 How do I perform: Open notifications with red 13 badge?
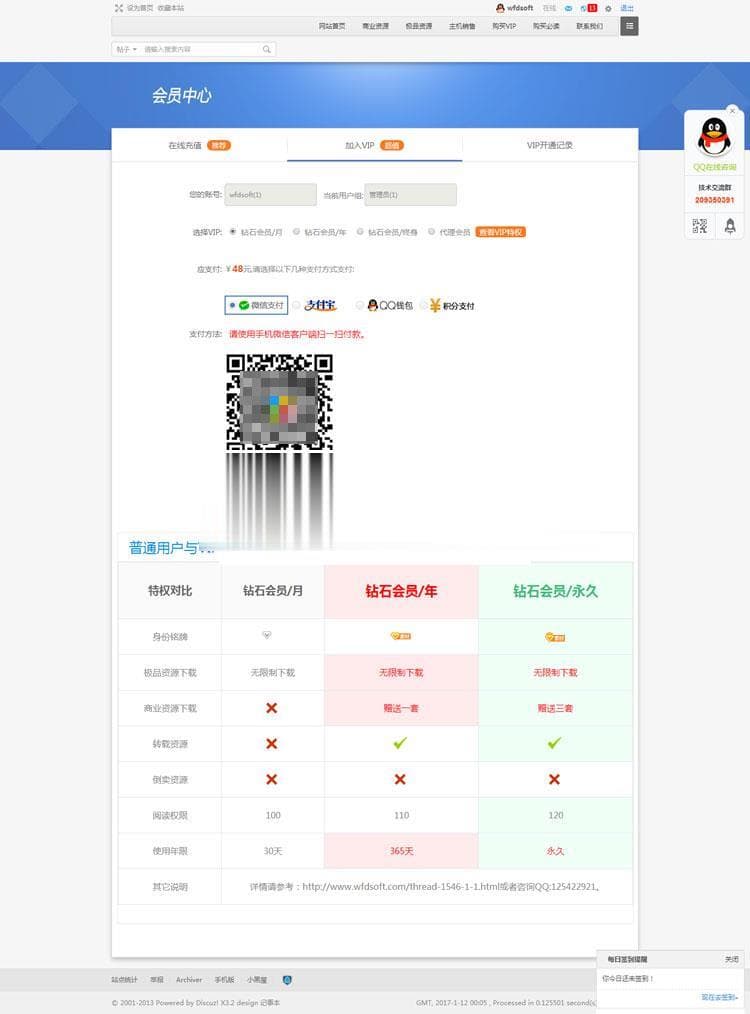click(x=589, y=8)
